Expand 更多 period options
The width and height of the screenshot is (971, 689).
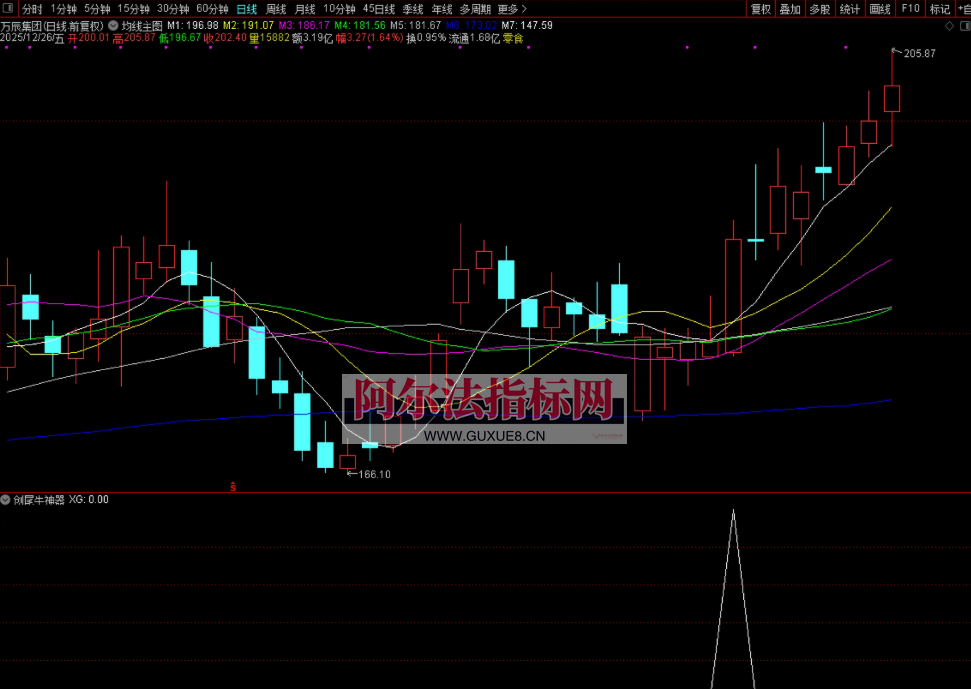tap(511, 9)
